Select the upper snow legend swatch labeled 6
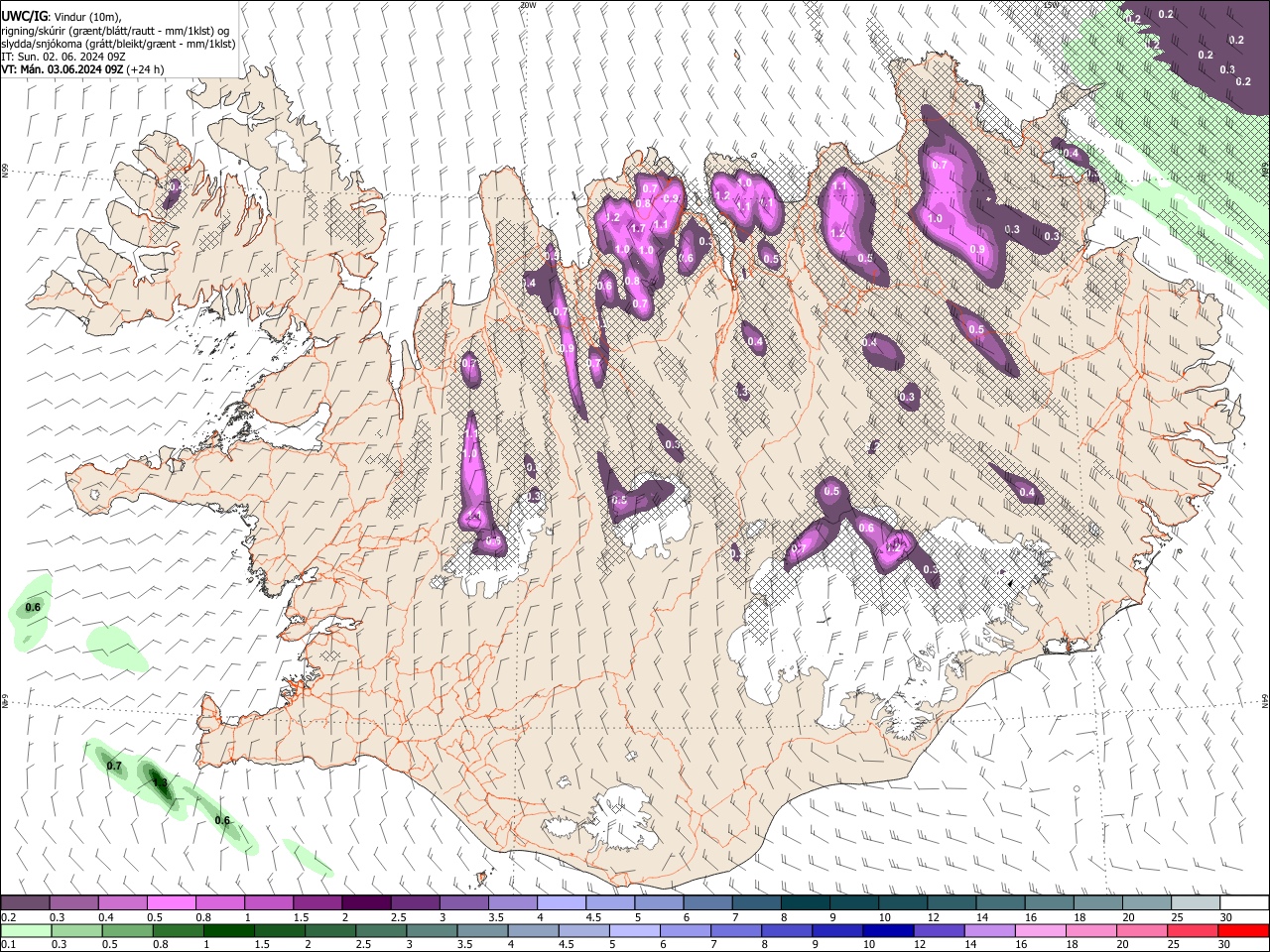The width and height of the screenshot is (1270, 952). [706, 903]
